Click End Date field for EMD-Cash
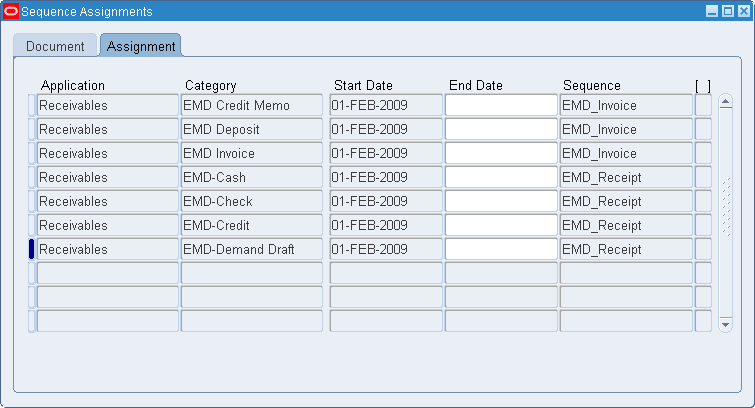The width and height of the screenshot is (755, 408). 501,177
